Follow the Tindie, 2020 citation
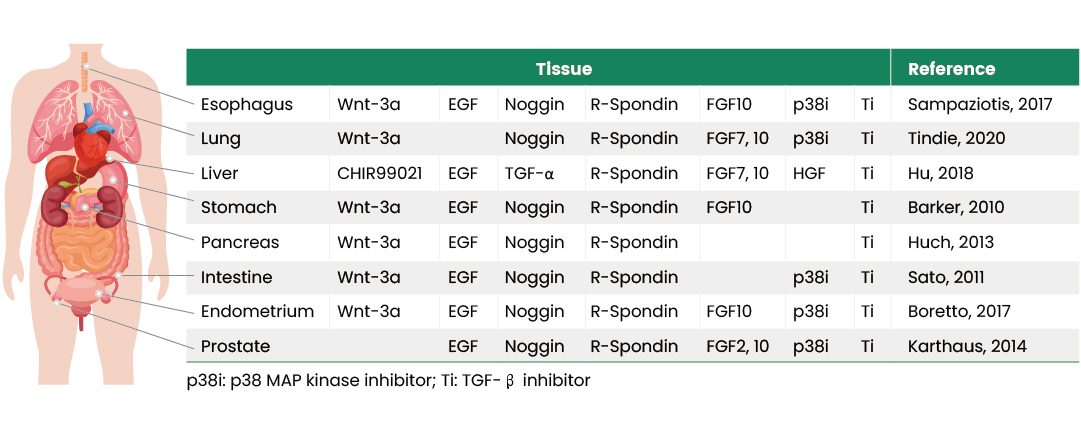The width and height of the screenshot is (1081, 428). 956,139
